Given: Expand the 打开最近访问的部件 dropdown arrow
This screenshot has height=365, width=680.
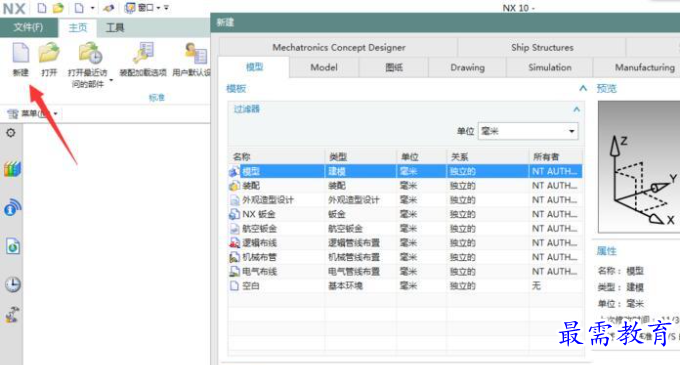Looking at the screenshot, I should (x=111, y=81).
